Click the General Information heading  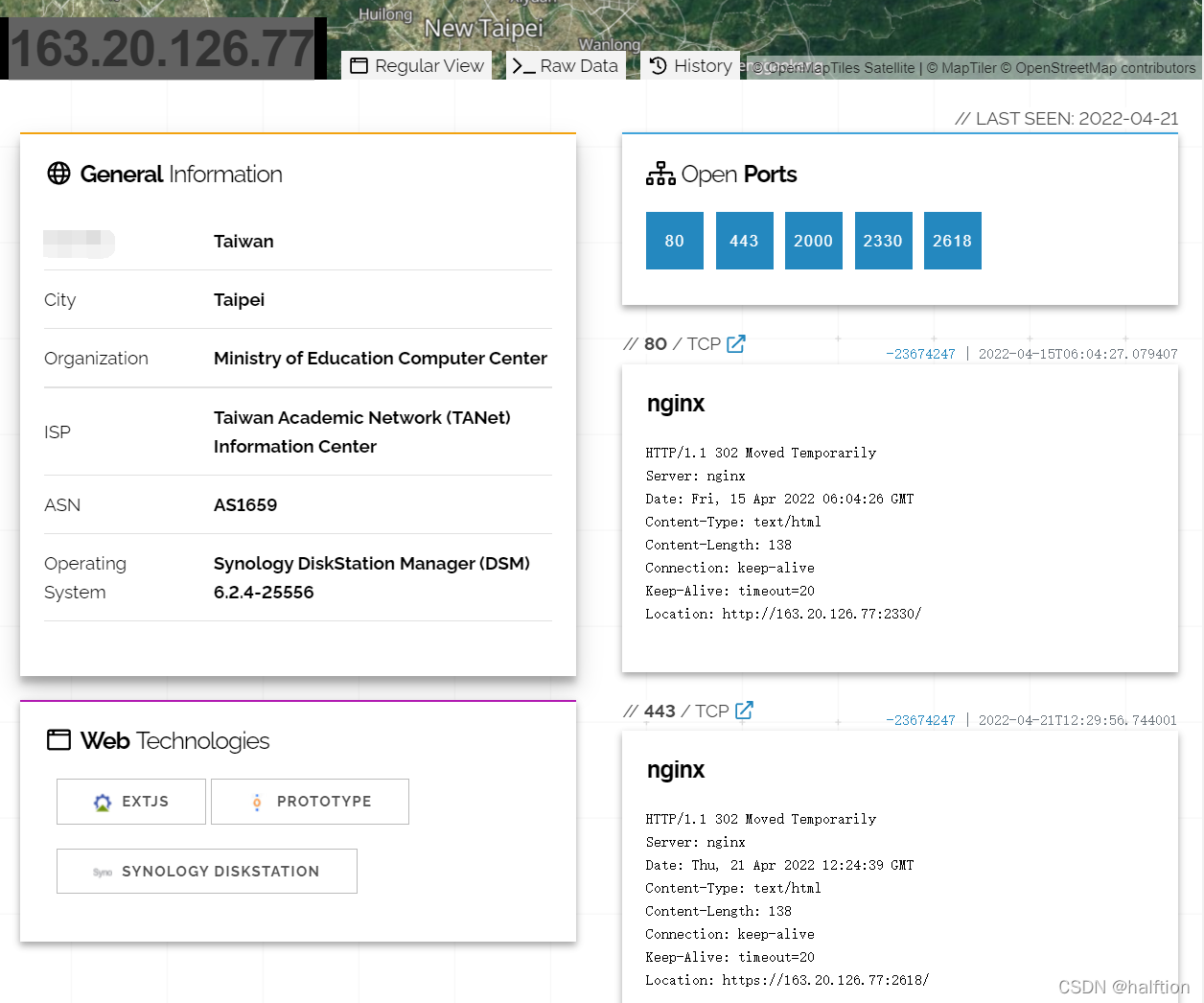(x=181, y=175)
